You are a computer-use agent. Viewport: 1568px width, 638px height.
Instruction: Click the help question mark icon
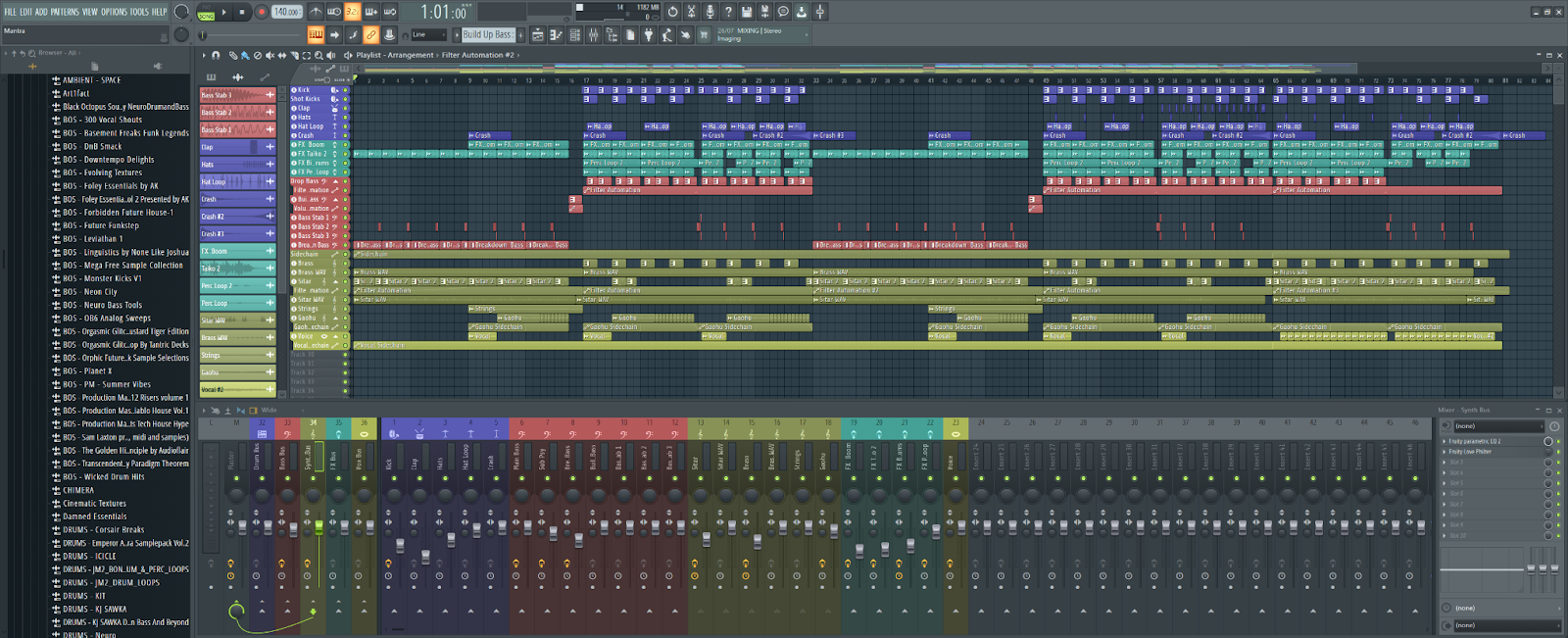[728, 12]
